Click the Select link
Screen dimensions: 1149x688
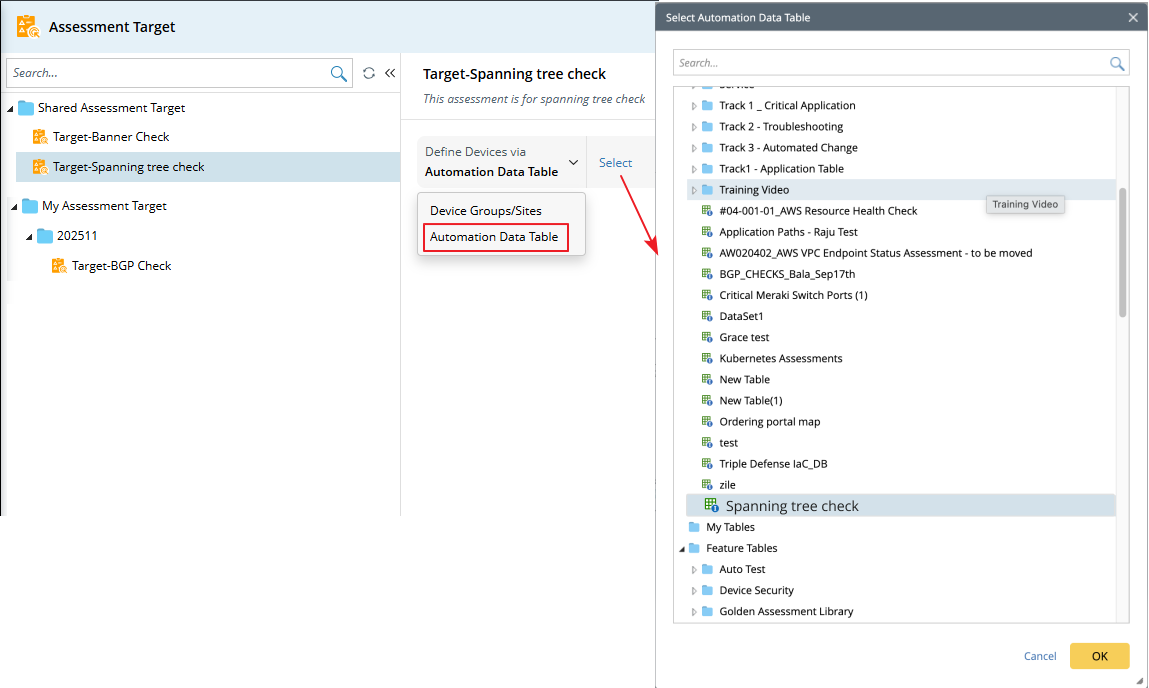tap(615, 163)
